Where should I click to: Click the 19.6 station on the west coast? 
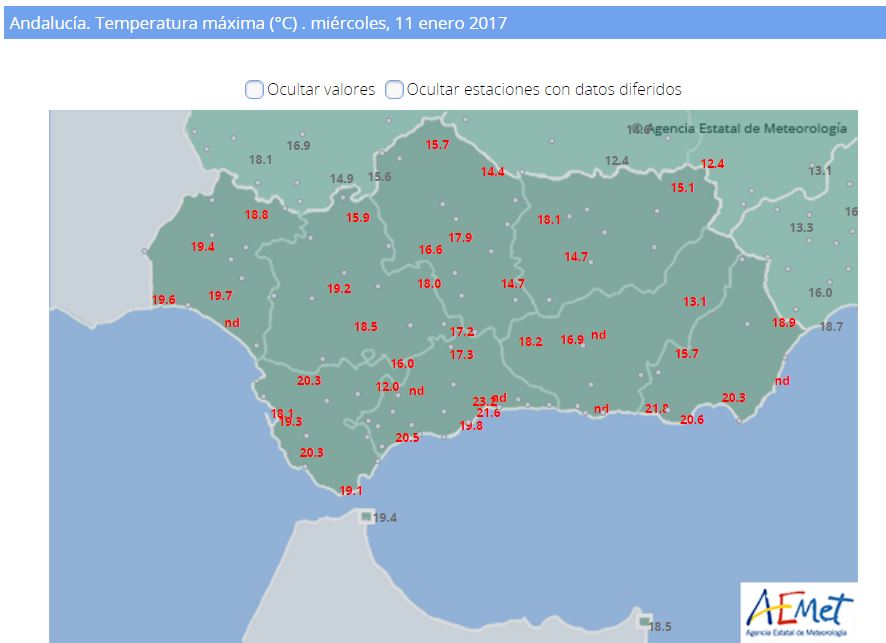coord(164,300)
